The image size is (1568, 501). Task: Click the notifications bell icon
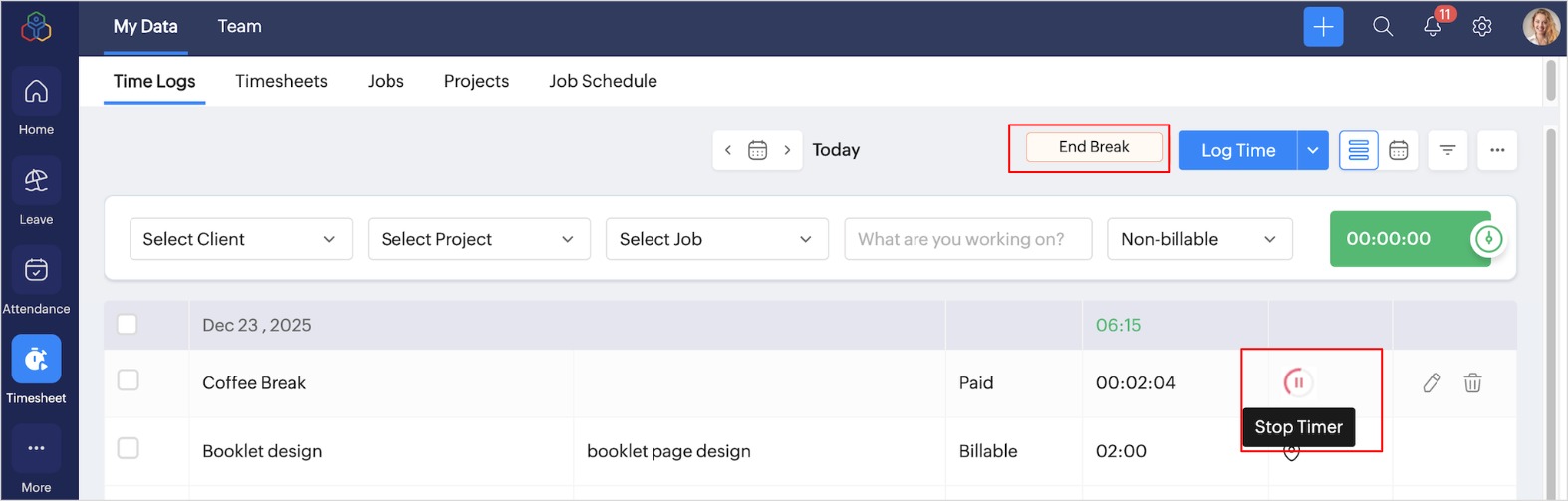pos(1433,27)
